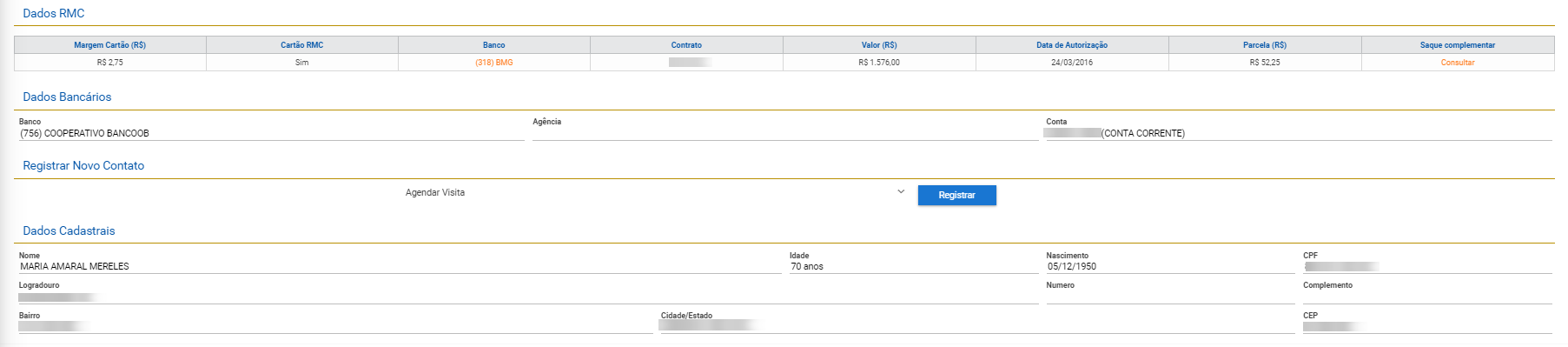
Task: Select the Banco column header in RMC table
Action: [x=493, y=45]
